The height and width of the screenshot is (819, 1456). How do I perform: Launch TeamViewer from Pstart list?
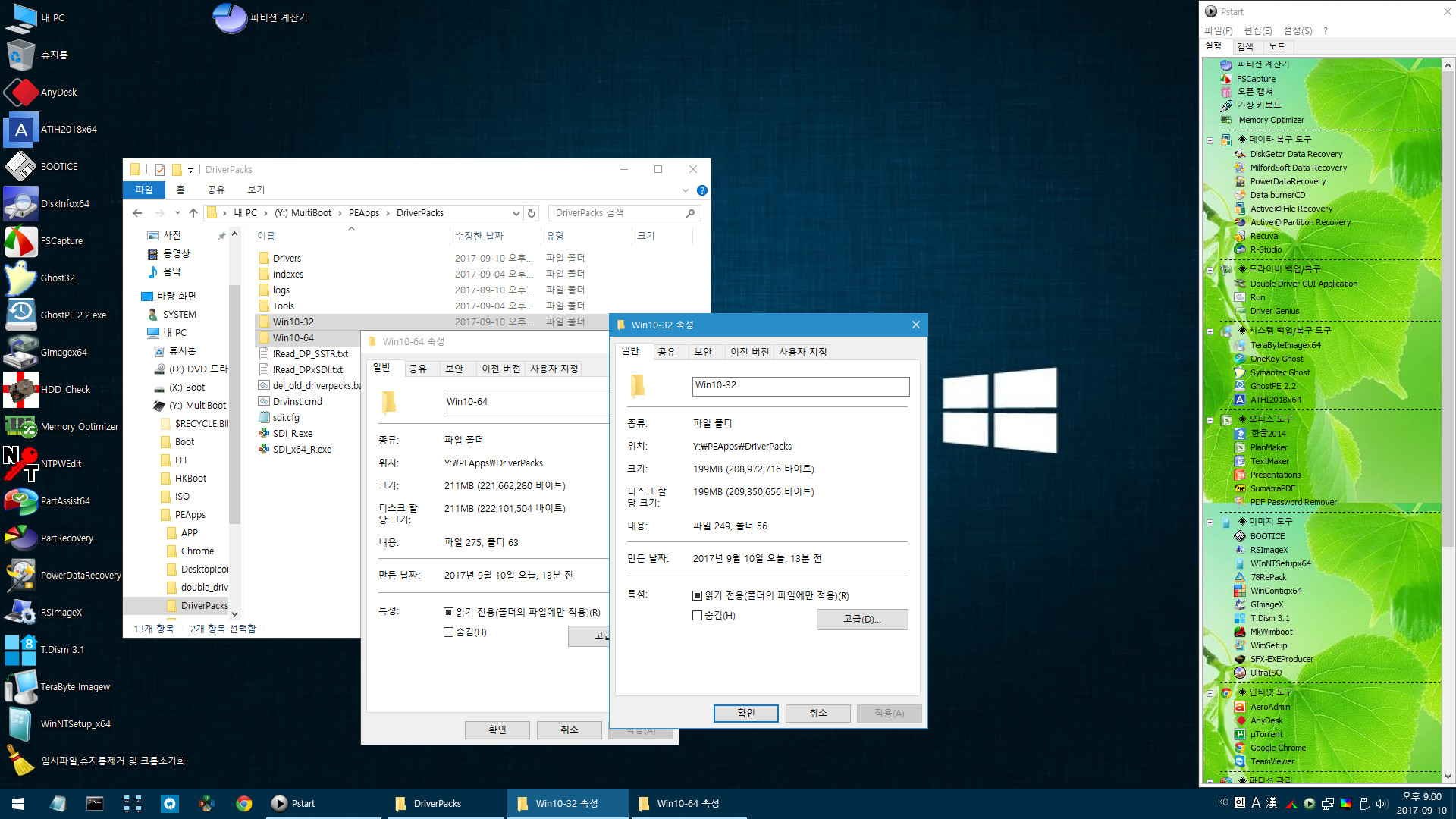(x=1272, y=761)
